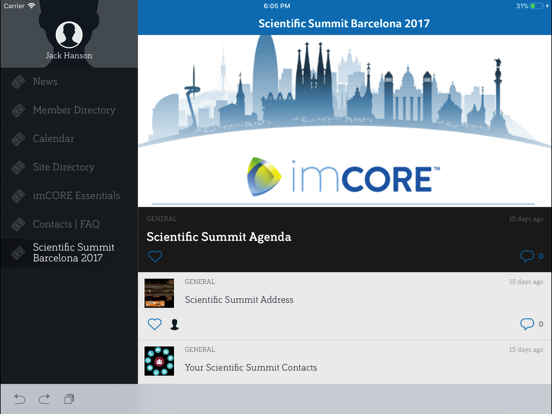Tap the Scientific Summit Address thumbnail
Viewport: 552px width, 414px height.
[159, 293]
